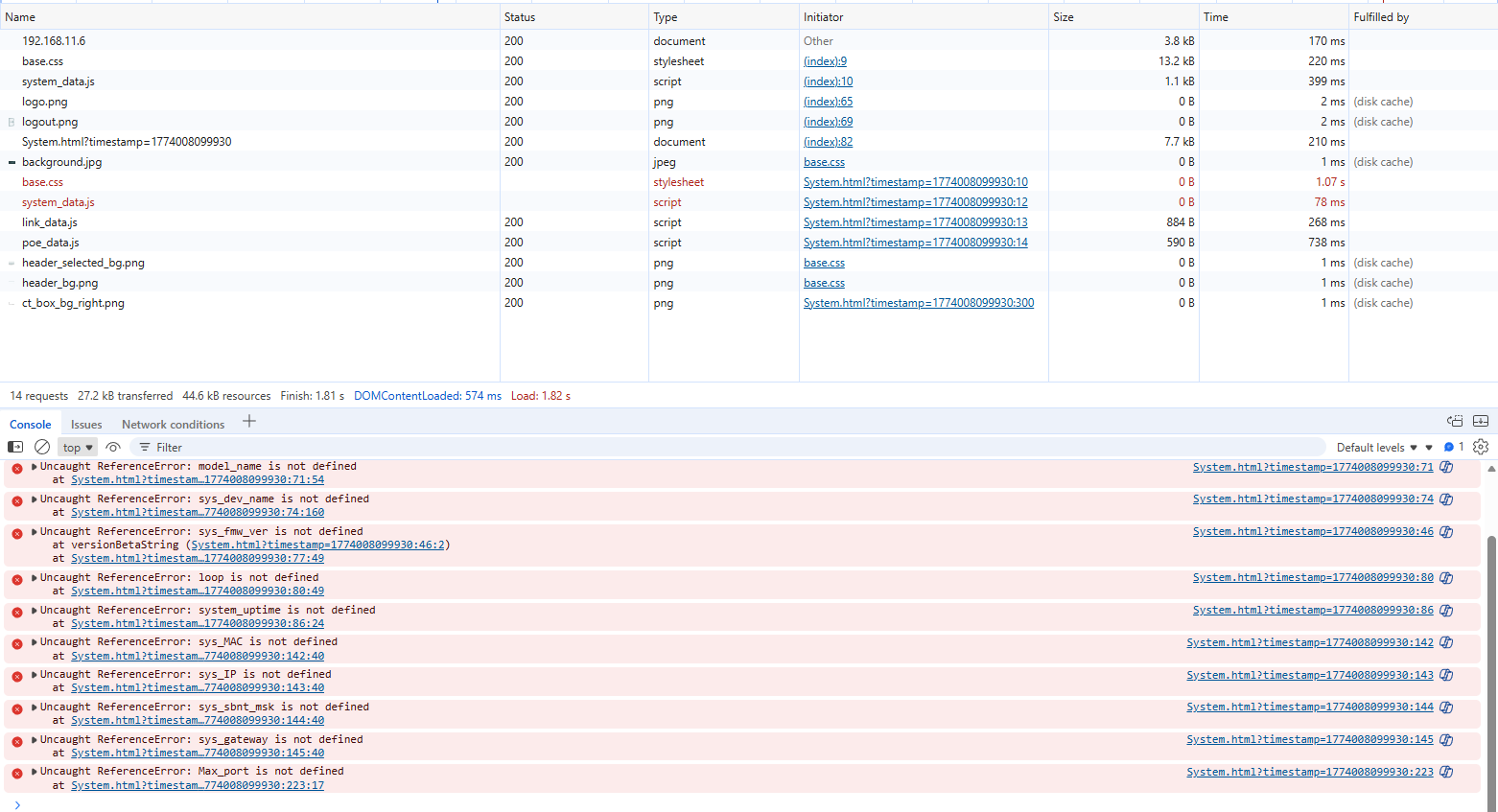Open the 'top' JavaScript context dropdown
This screenshot has height=812, width=1498.
[78, 448]
